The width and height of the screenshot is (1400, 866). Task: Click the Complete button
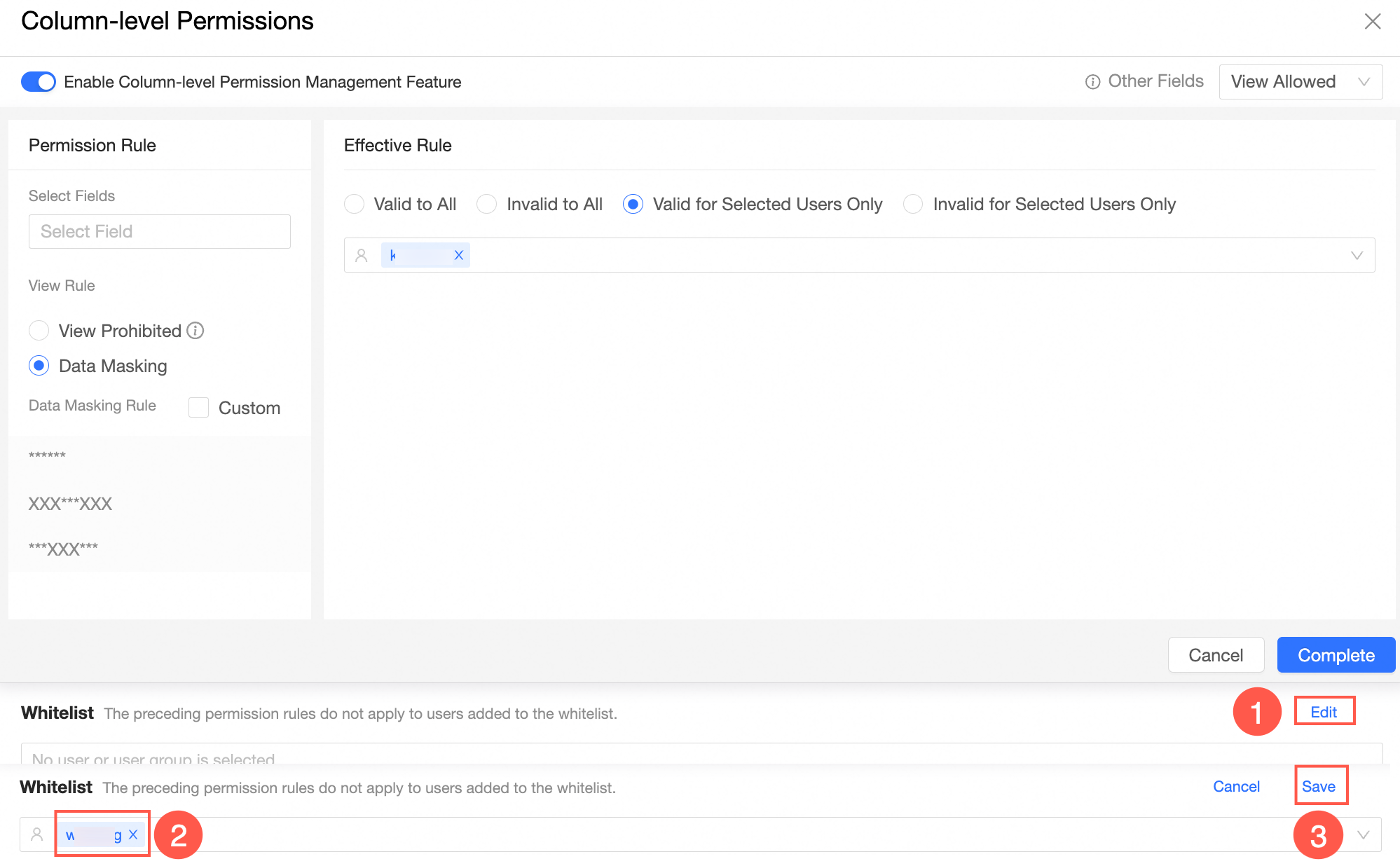coord(1336,655)
